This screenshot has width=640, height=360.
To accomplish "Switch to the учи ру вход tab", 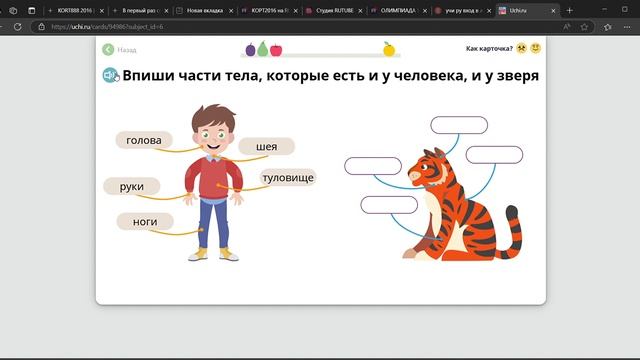I will coord(463,11).
